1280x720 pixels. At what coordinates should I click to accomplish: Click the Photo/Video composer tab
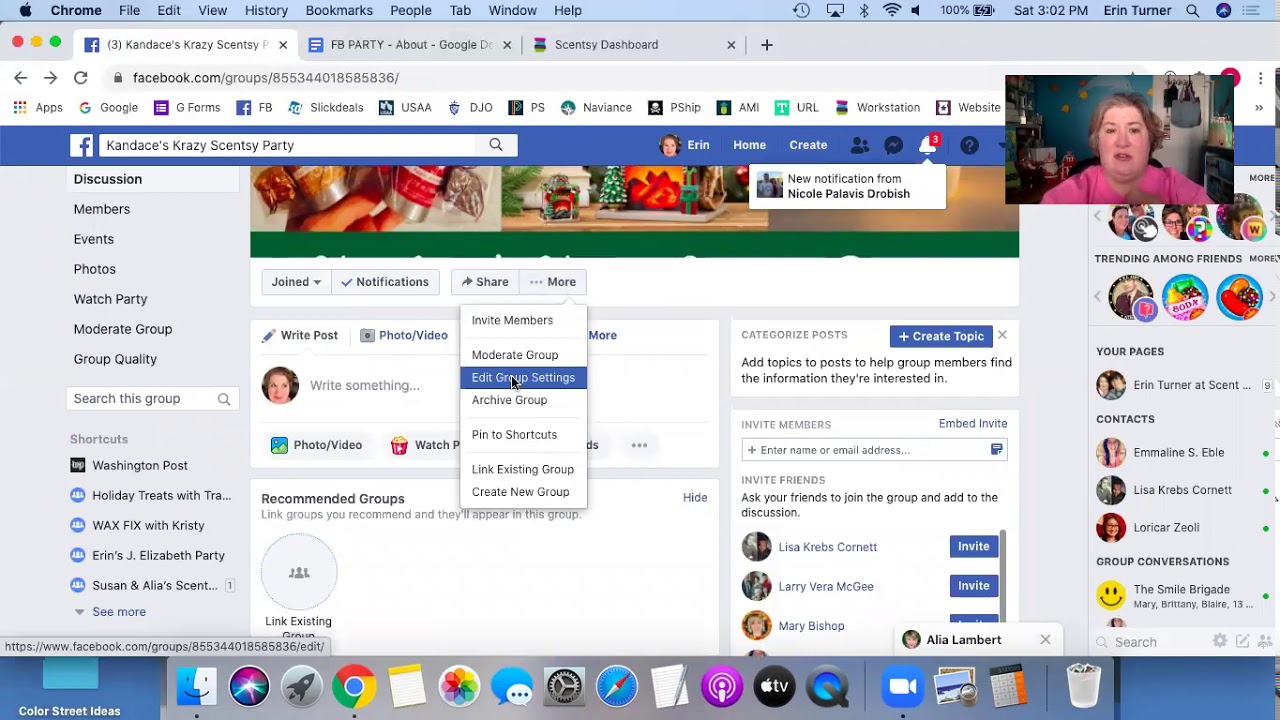(x=404, y=336)
